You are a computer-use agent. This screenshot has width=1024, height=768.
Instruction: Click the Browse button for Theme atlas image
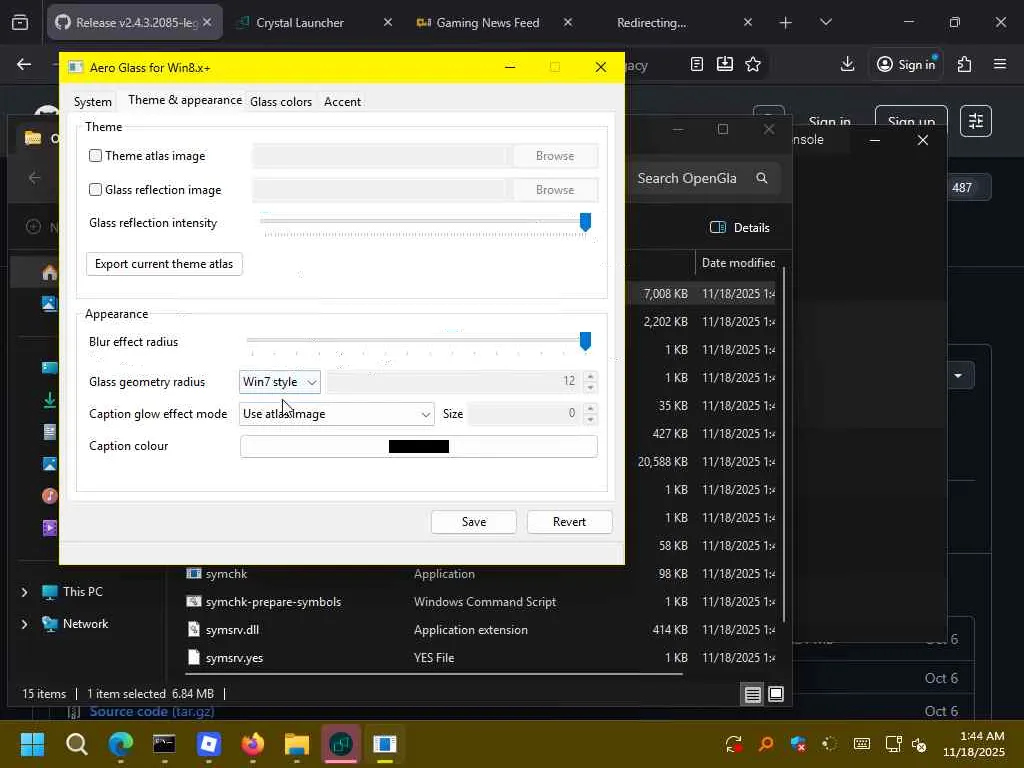(x=555, y=155)
